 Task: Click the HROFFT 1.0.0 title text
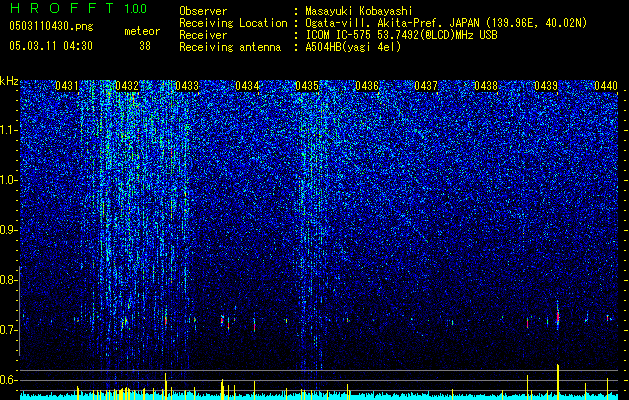(x=79, y=8)
